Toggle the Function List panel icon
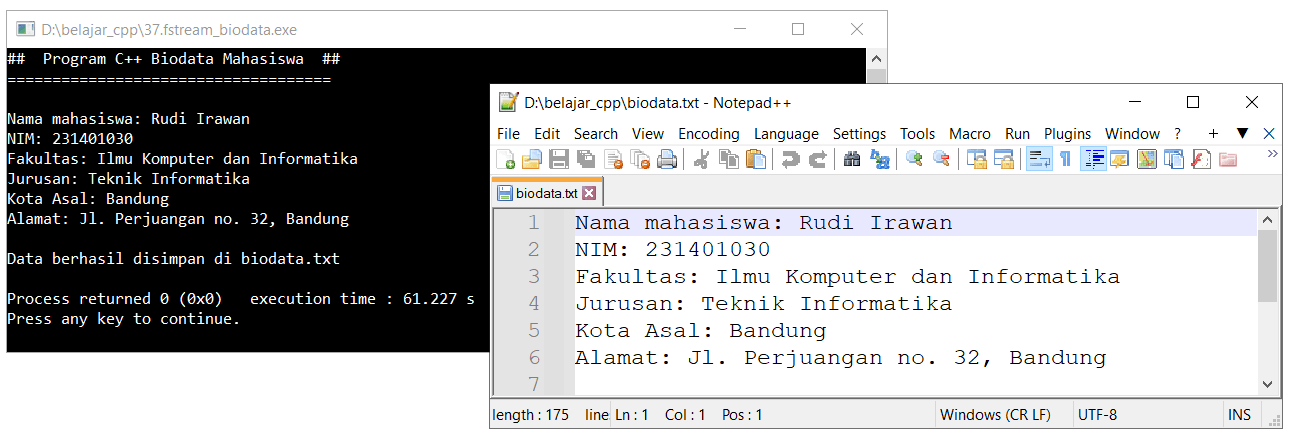Image resolution: width=1290 pixels, height=437 pixels. [1200, 159]
